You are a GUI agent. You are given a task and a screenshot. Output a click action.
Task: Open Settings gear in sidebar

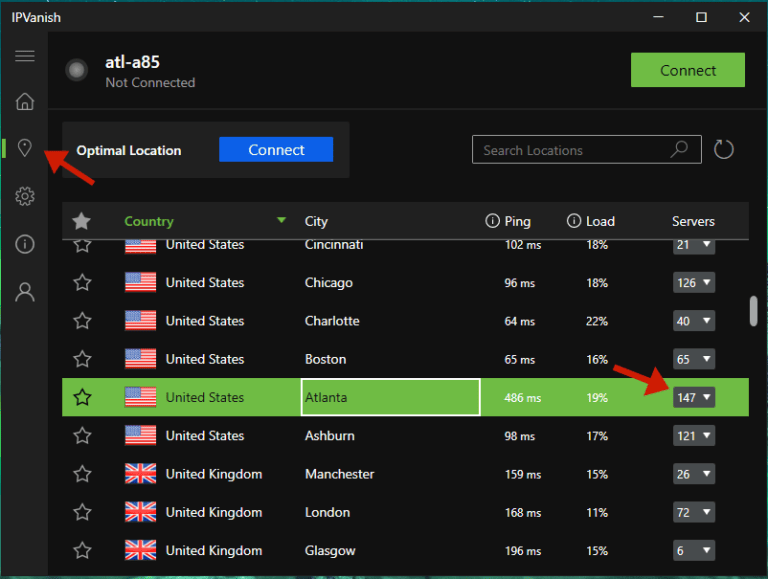[x=25, y=197]
